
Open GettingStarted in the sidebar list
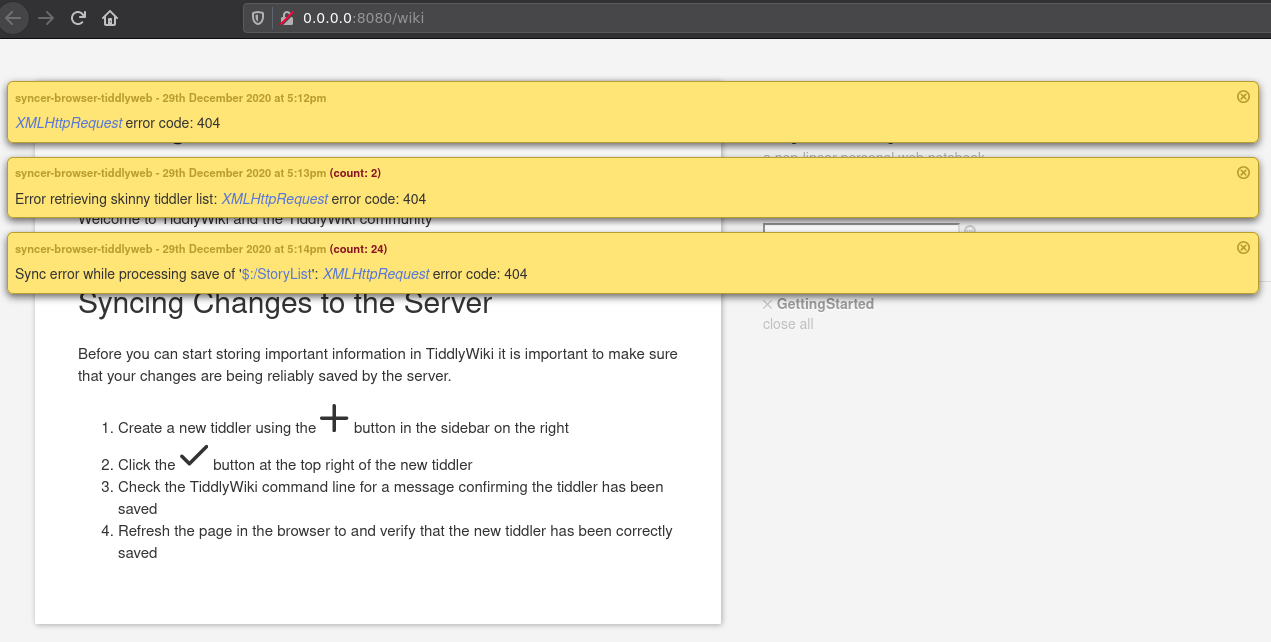(825, 304)
